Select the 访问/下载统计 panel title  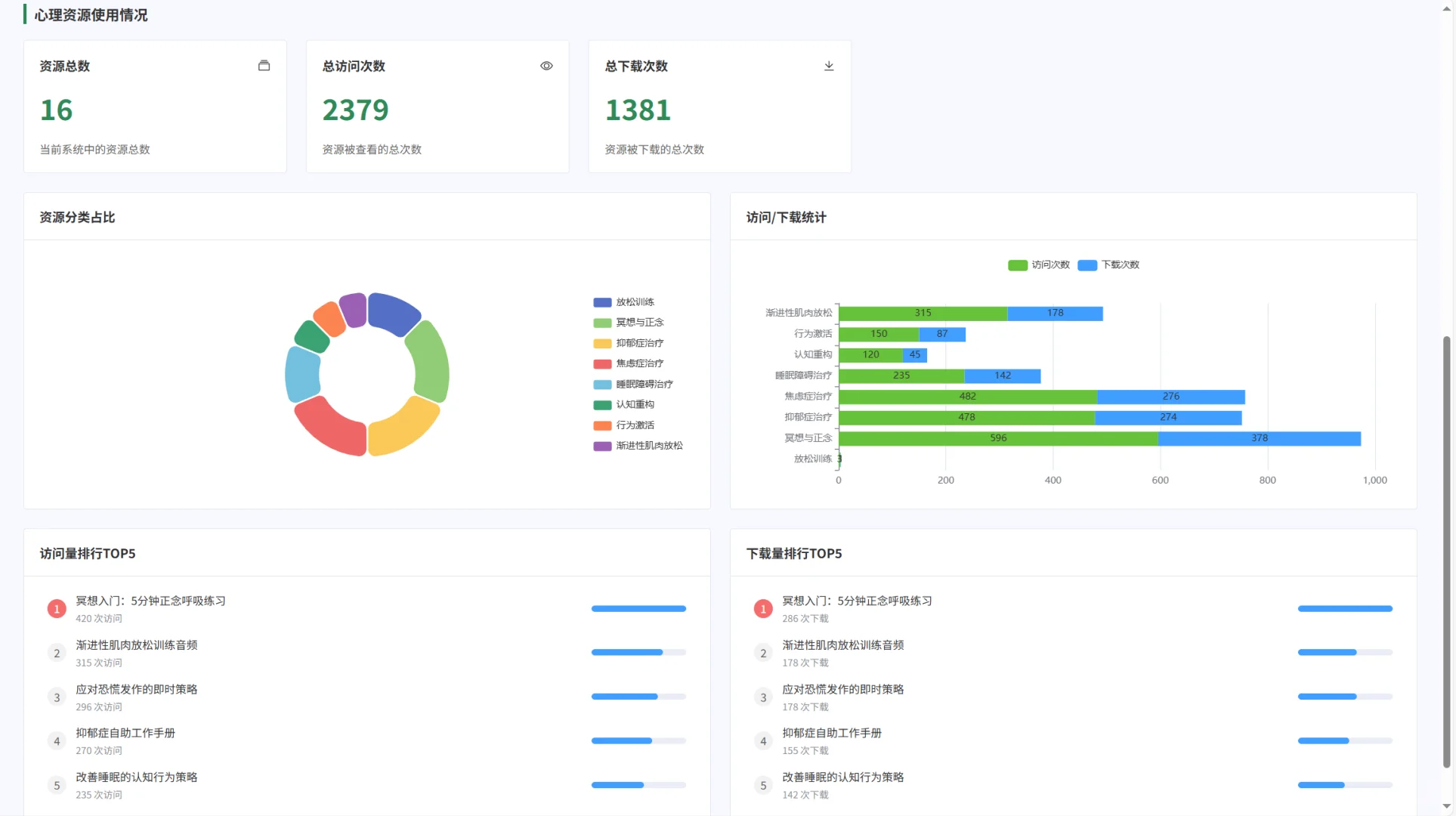tap(785, 218)
